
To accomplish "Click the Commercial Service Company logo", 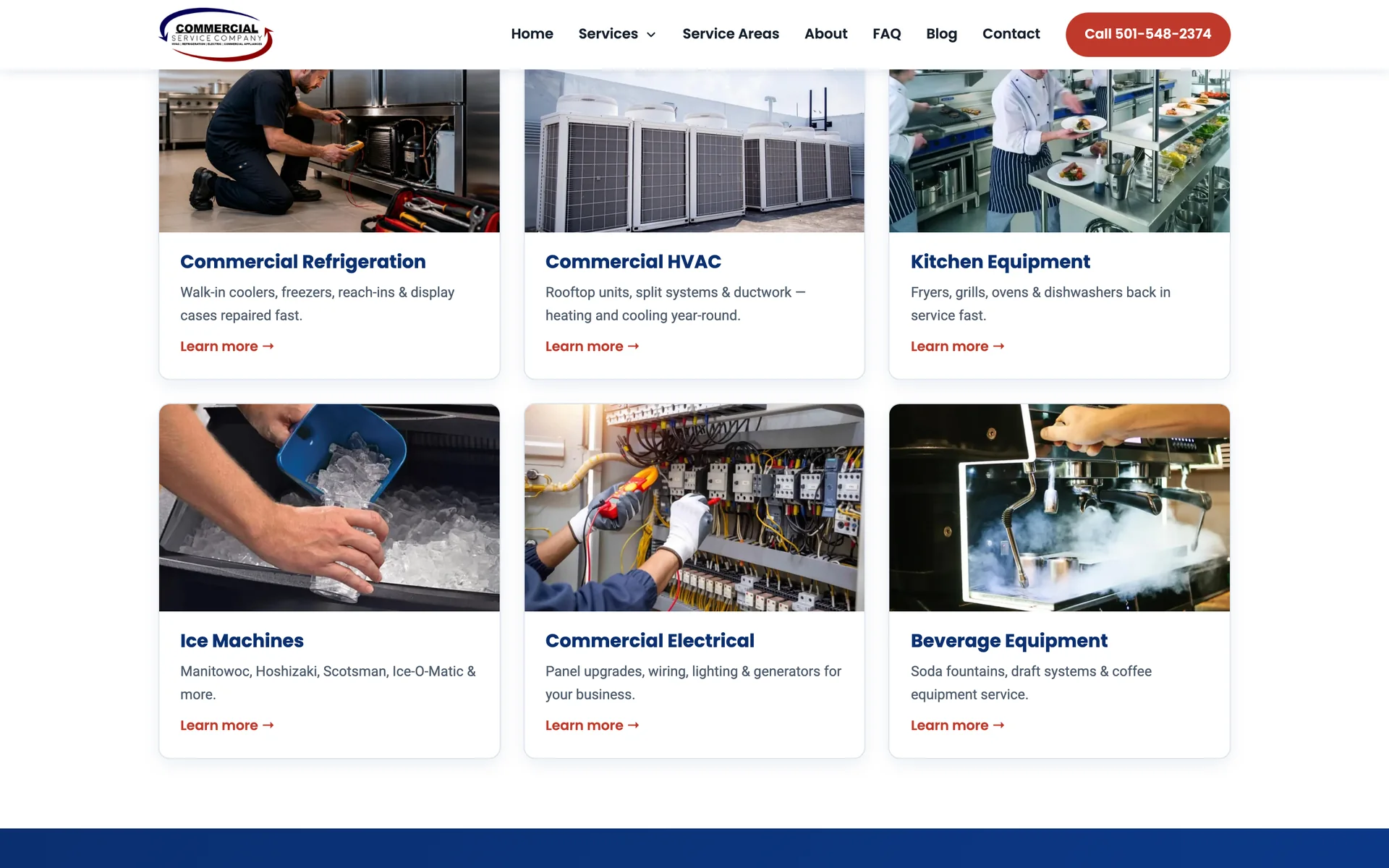I will tap(216, 34).
